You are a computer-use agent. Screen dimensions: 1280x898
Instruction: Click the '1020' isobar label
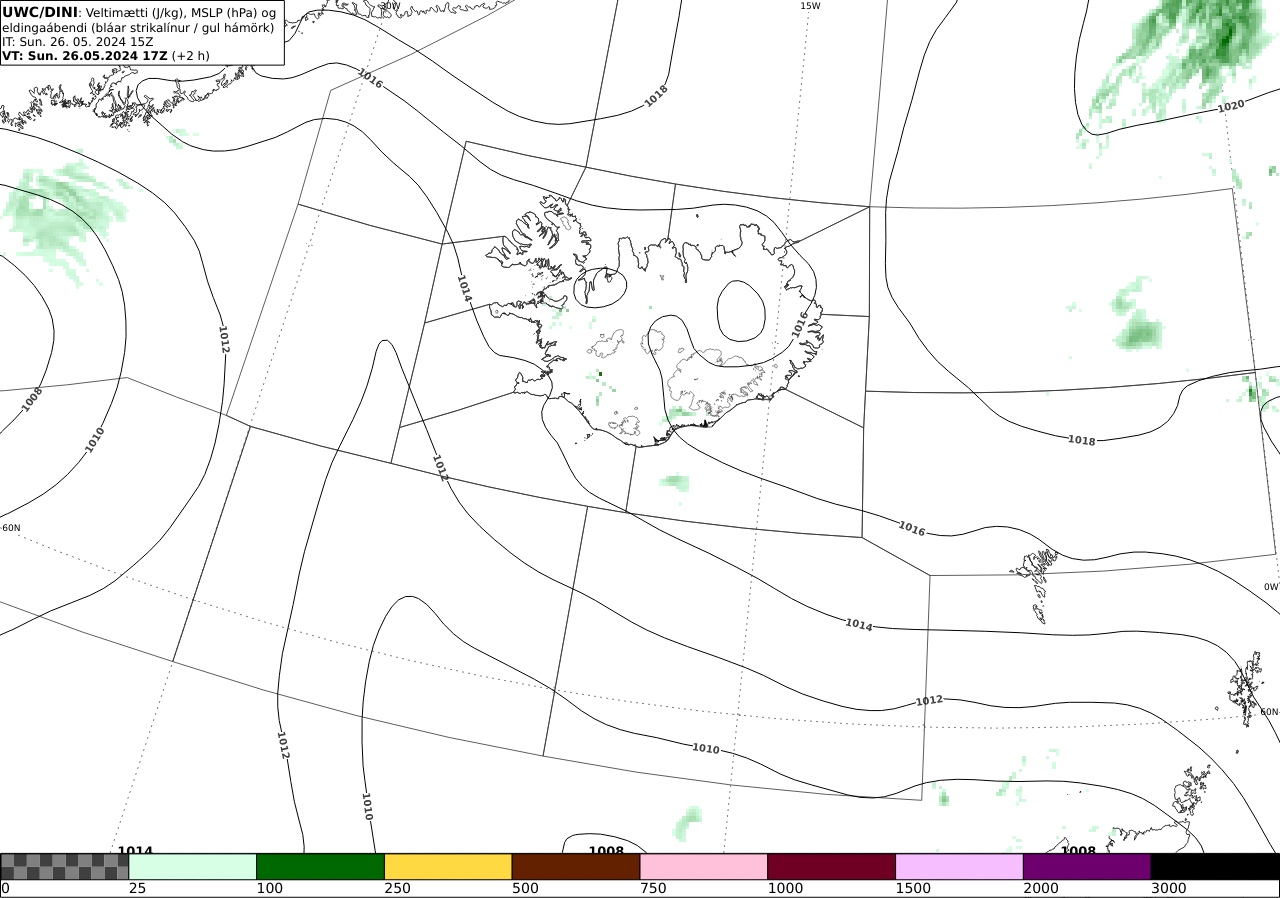(1231, 106)
